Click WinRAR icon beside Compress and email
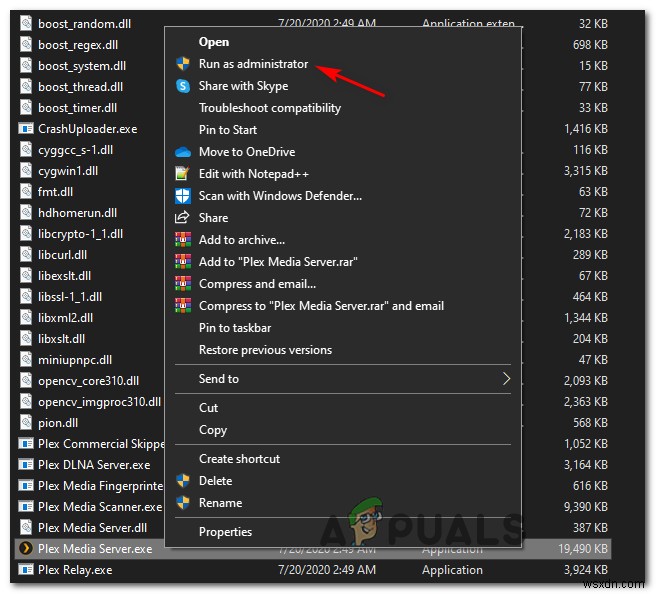 [183, 284]
